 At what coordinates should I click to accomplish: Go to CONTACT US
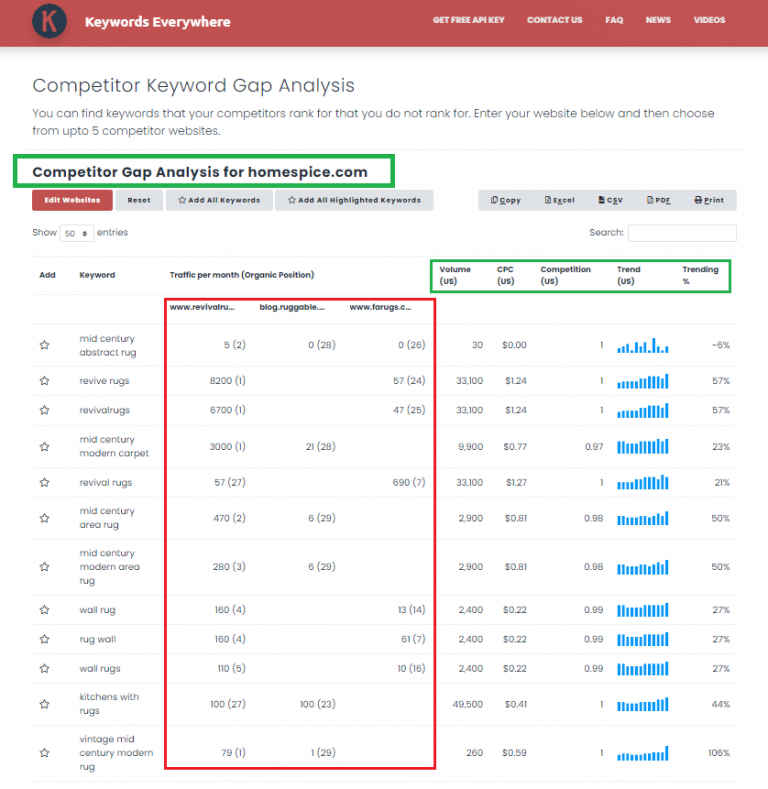555,20
